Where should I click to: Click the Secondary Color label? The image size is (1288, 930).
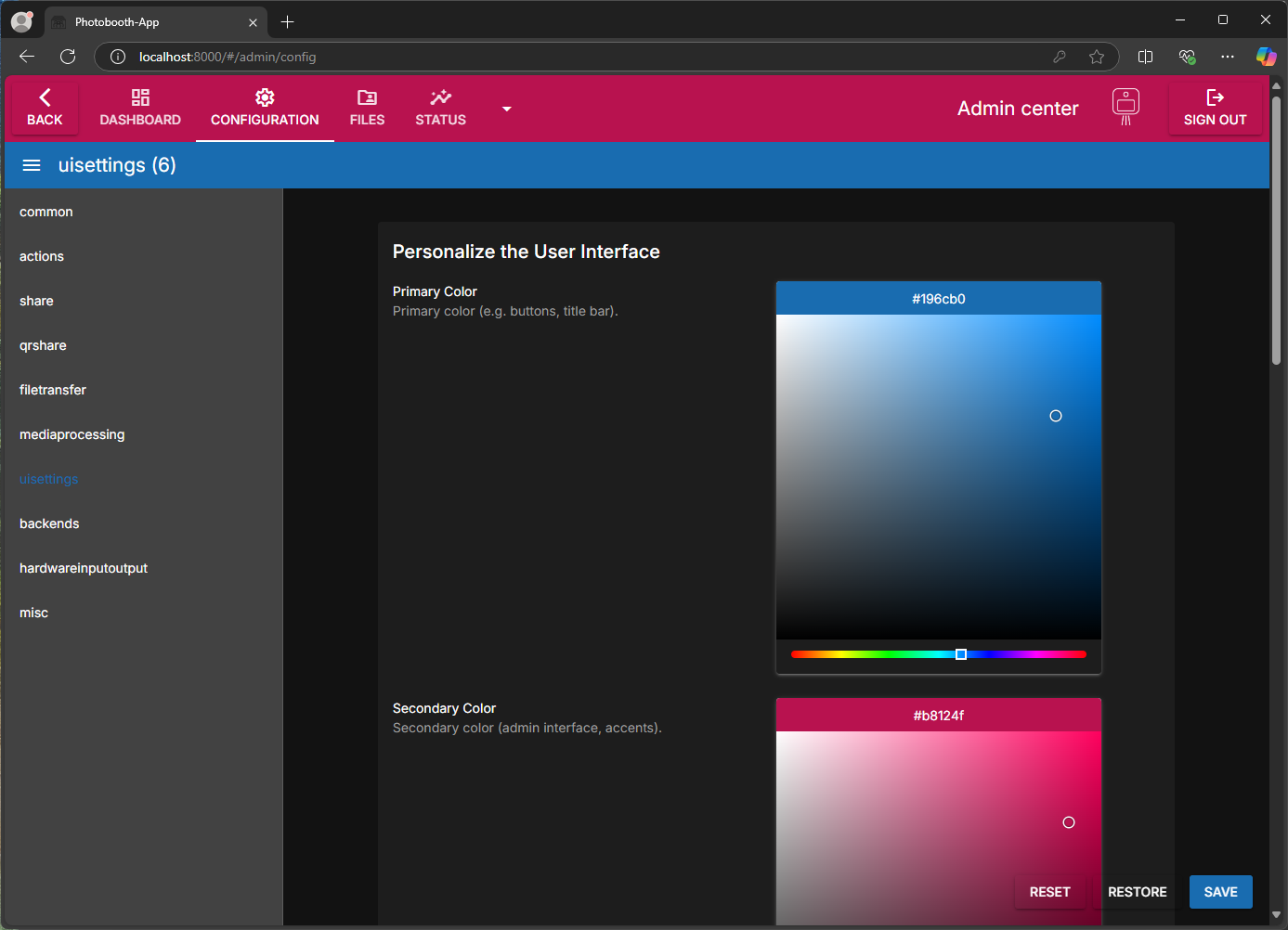[444, 708]
